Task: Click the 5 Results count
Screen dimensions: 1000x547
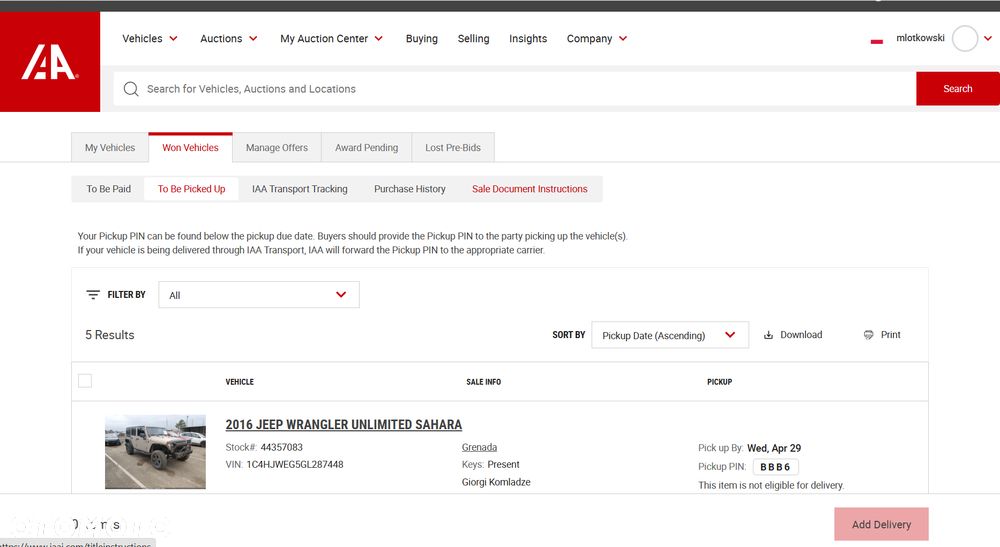Action: coord(110,335)
